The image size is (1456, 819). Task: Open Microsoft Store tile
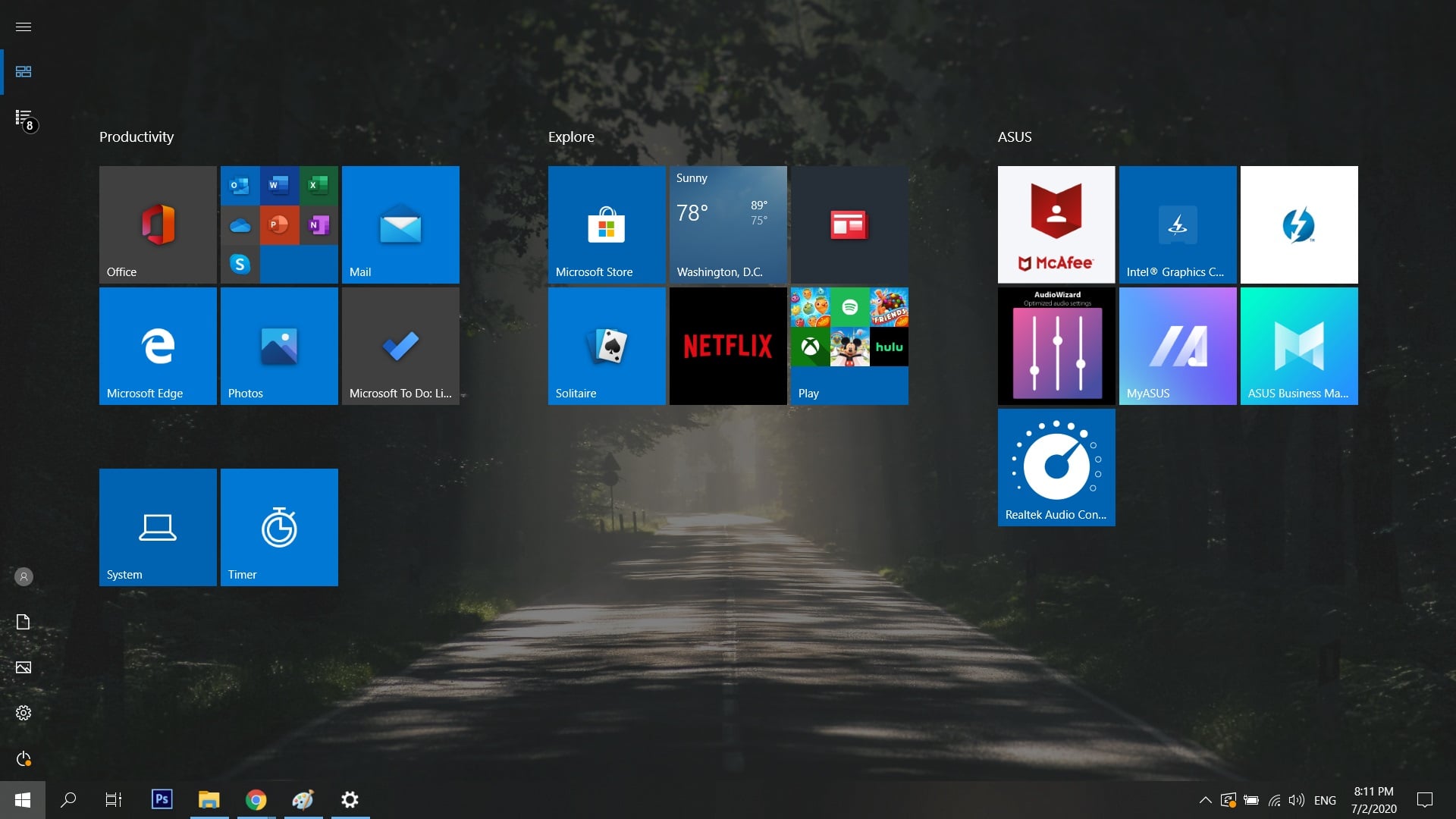[x=607, y=224]
